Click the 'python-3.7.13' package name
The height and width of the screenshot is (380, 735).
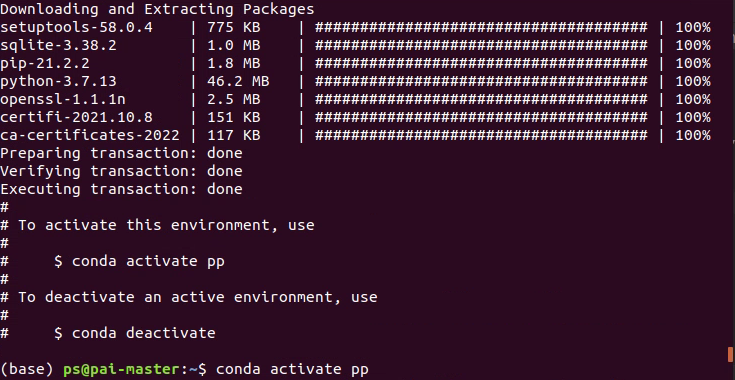tap(58, 82)
